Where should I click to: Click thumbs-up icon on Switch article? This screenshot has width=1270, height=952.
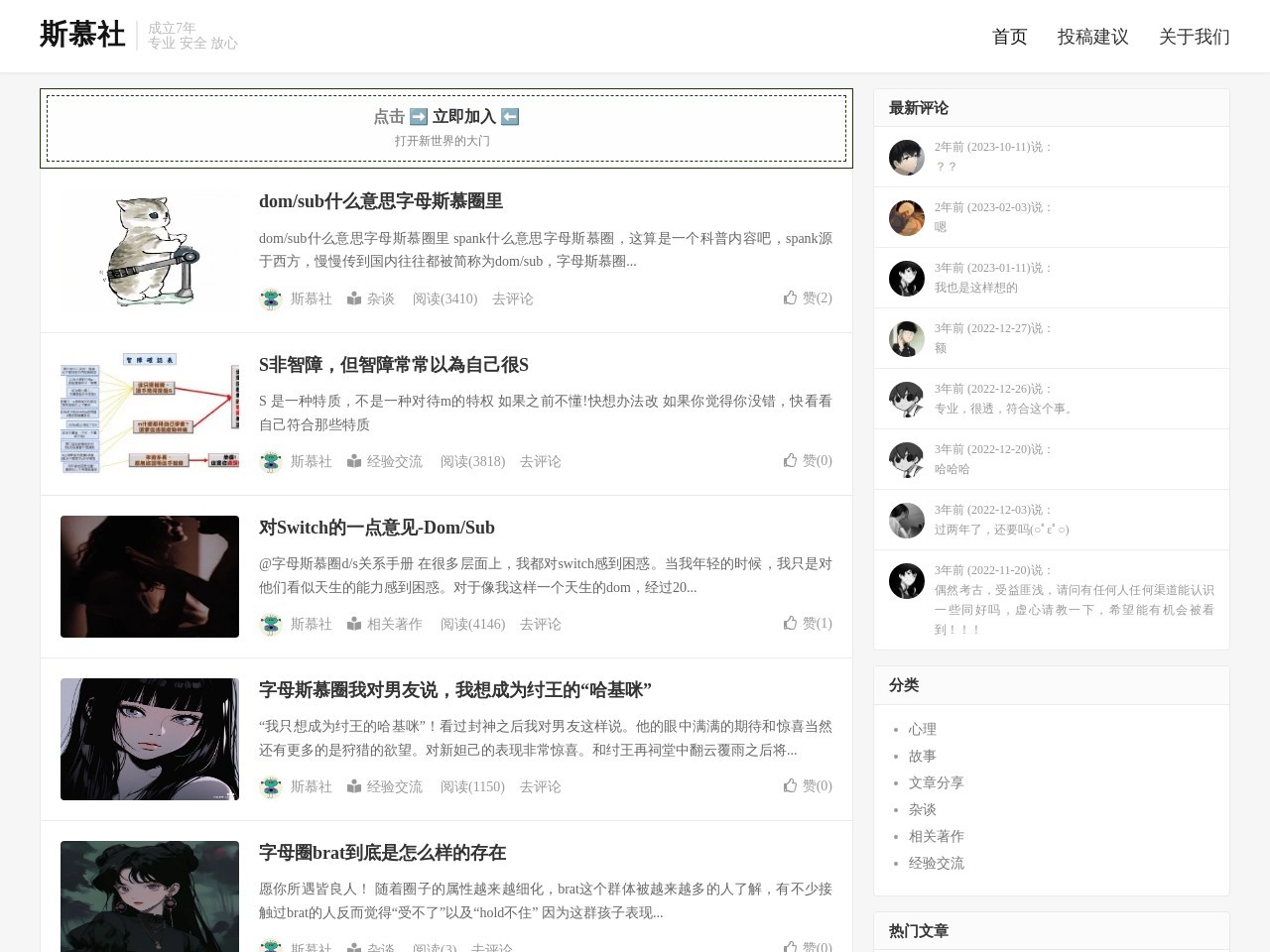coord(790,623)
